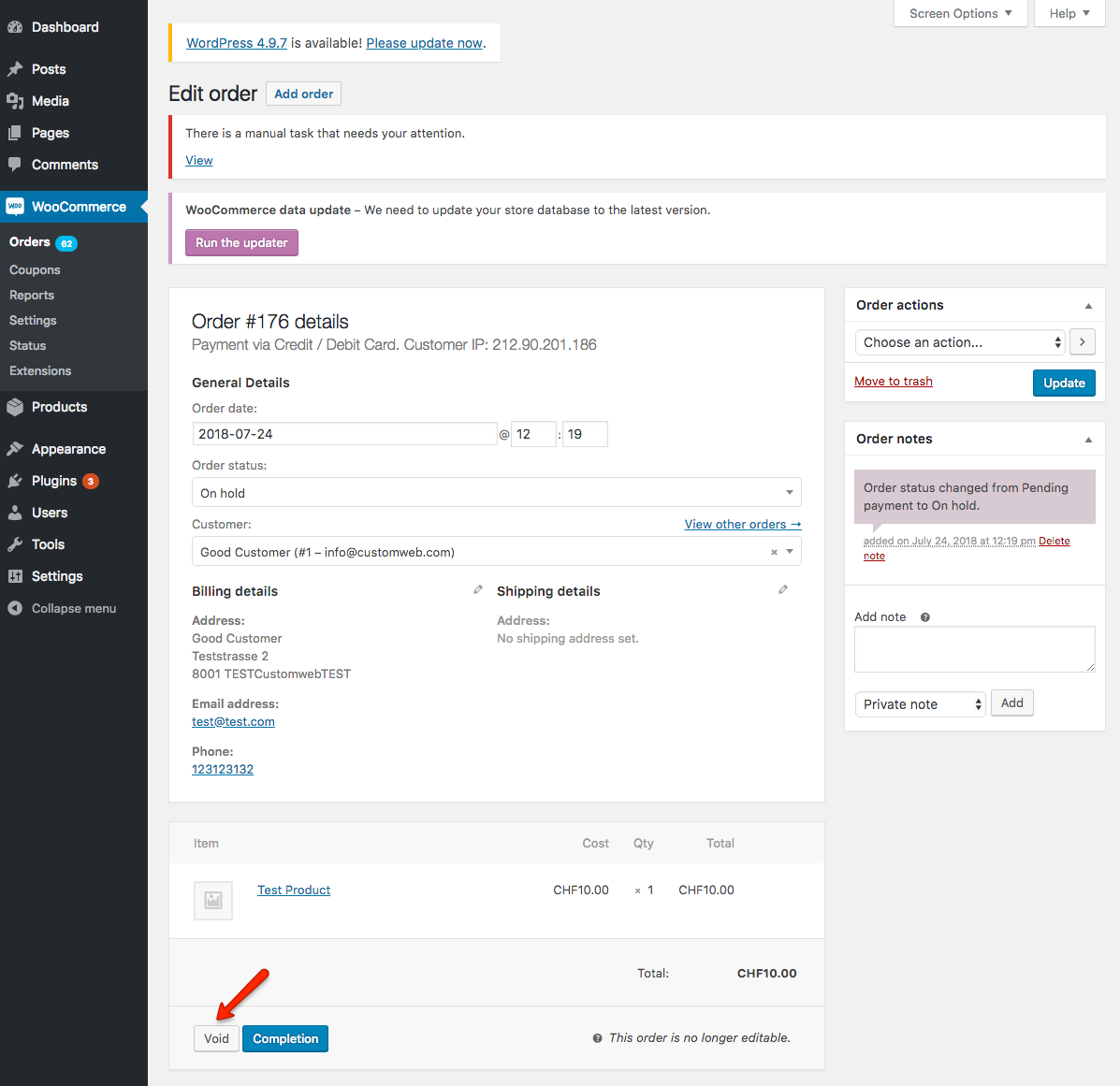Click inside the Add note text area
Screen dimensions: 1120x1086
click(x=974, y=648)
